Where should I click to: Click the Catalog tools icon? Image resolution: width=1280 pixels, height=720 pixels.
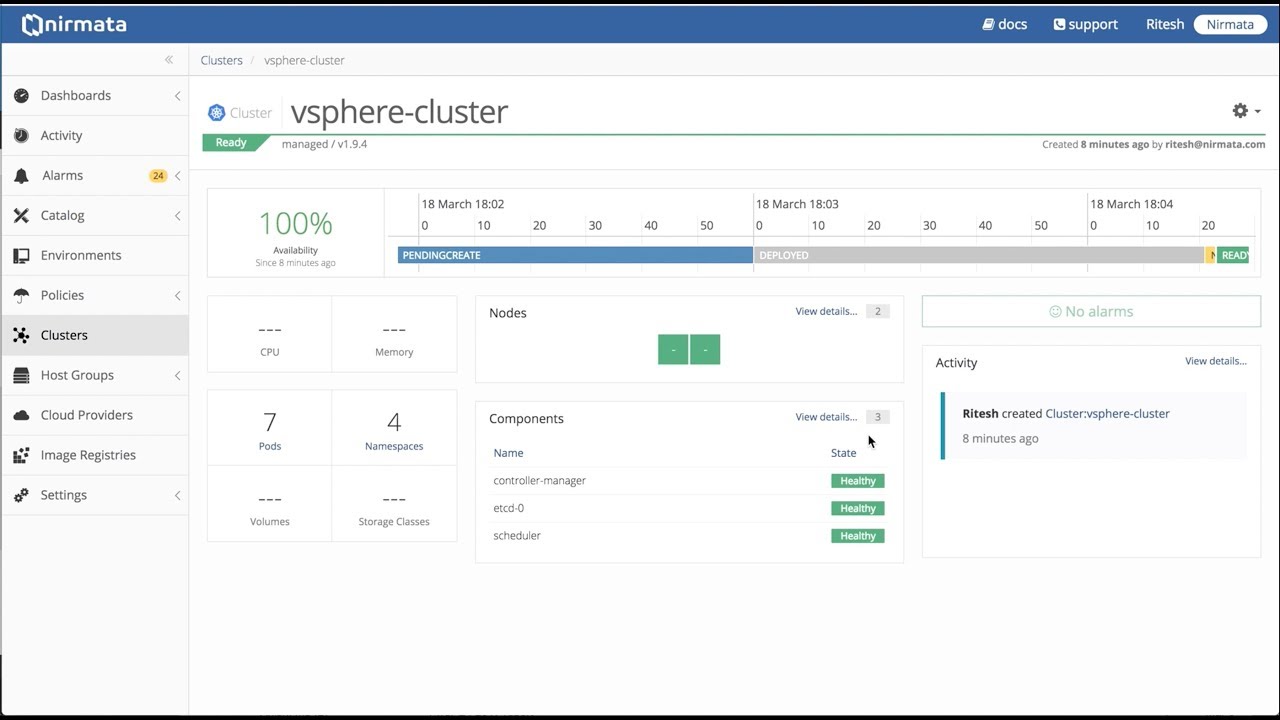(21, 216)
